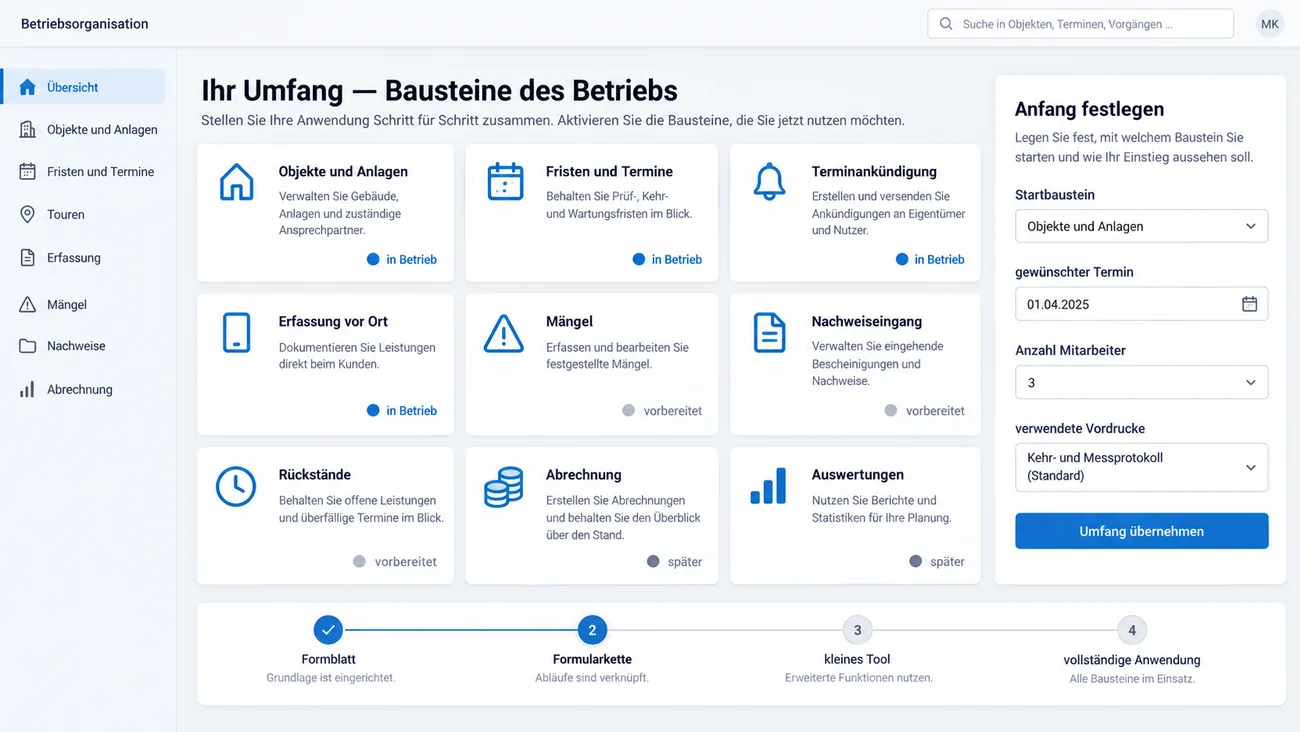Toggle 'später' status on Abrechnung card
1300x732 pixels.
[675, 561]
